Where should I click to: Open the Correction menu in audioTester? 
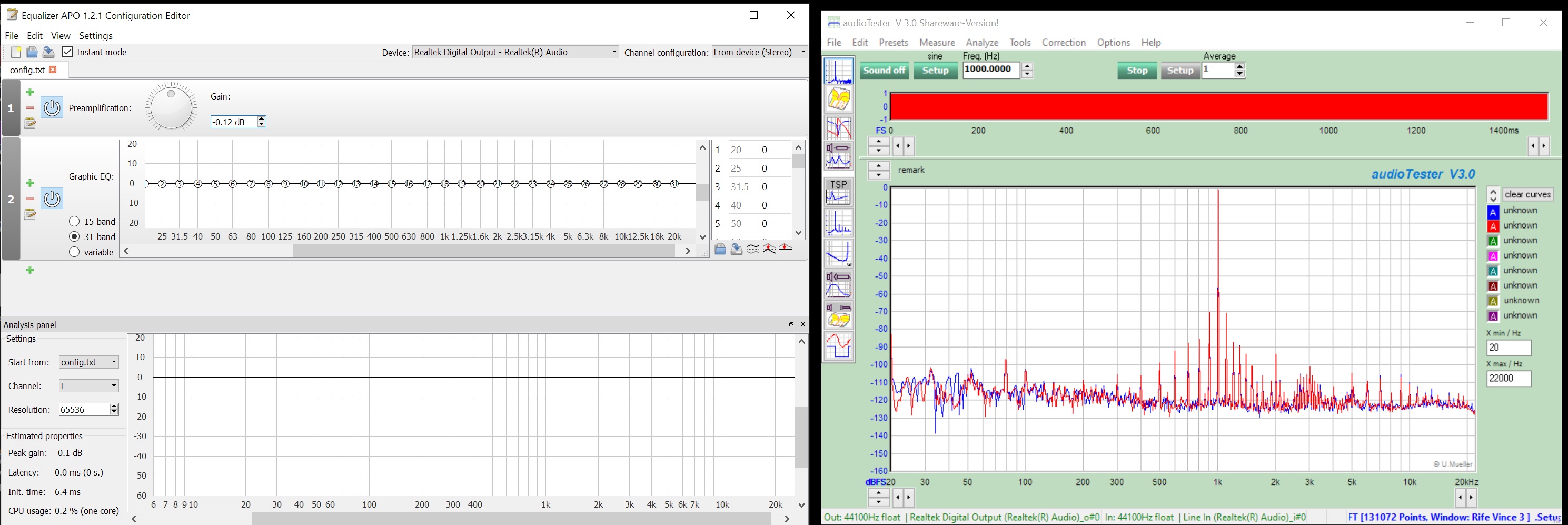click(1064, 43)
